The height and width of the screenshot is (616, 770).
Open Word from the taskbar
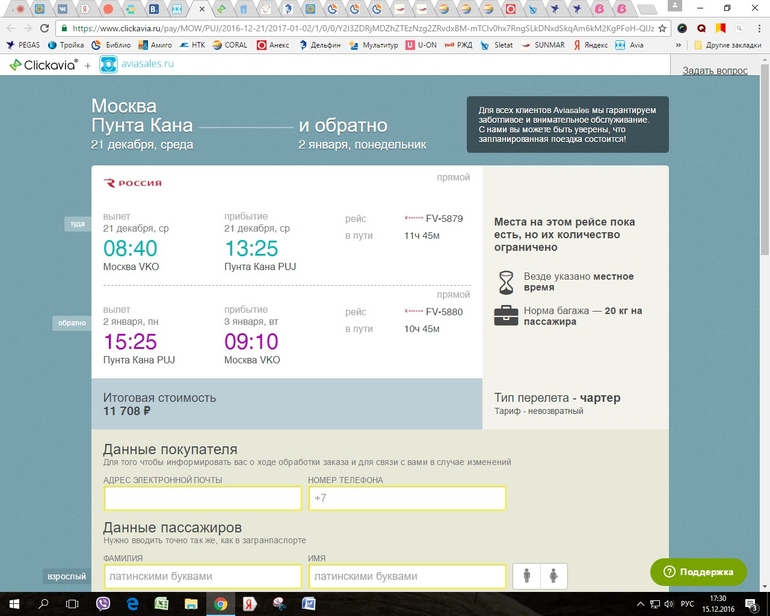point(308,604)
